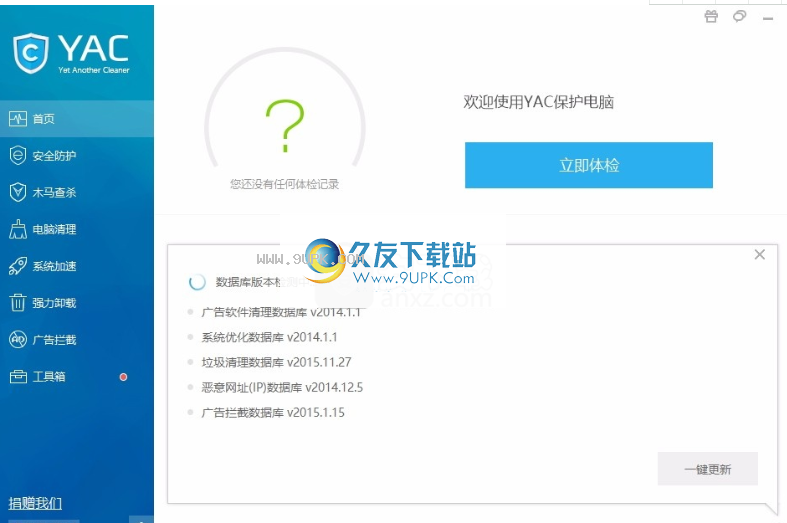Select 恶意网址(IP)数据库 v2014.12.5 entry

pyautogui.click(x=282, y=387)
